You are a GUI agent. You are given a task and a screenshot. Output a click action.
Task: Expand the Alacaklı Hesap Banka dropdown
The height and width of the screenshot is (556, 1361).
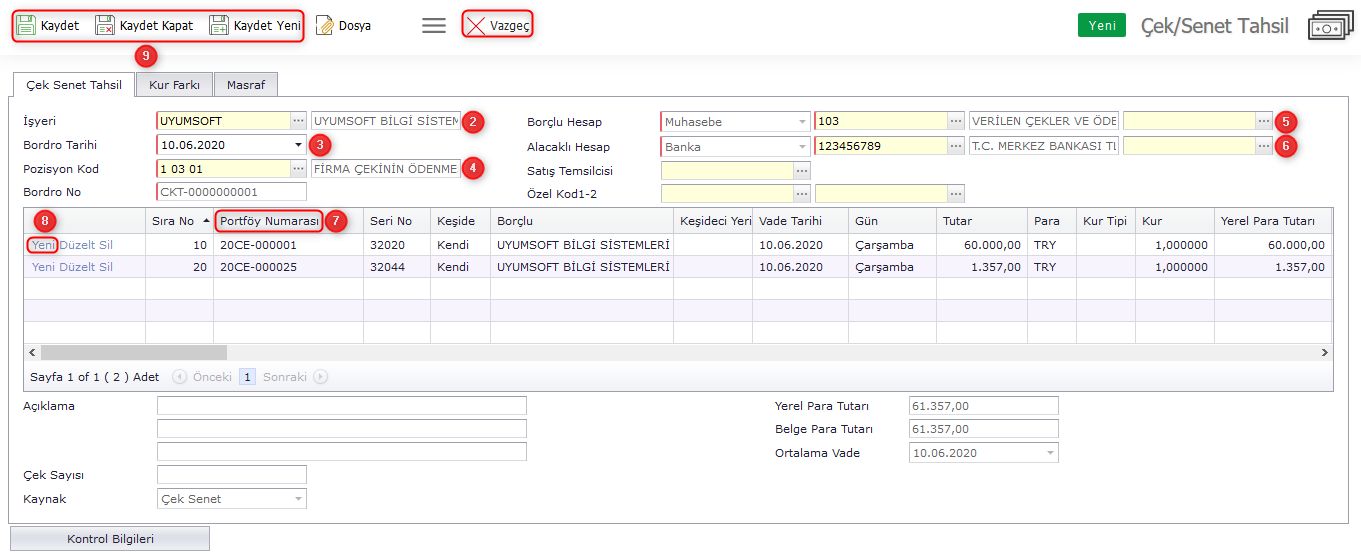click(x=802, y=146)
